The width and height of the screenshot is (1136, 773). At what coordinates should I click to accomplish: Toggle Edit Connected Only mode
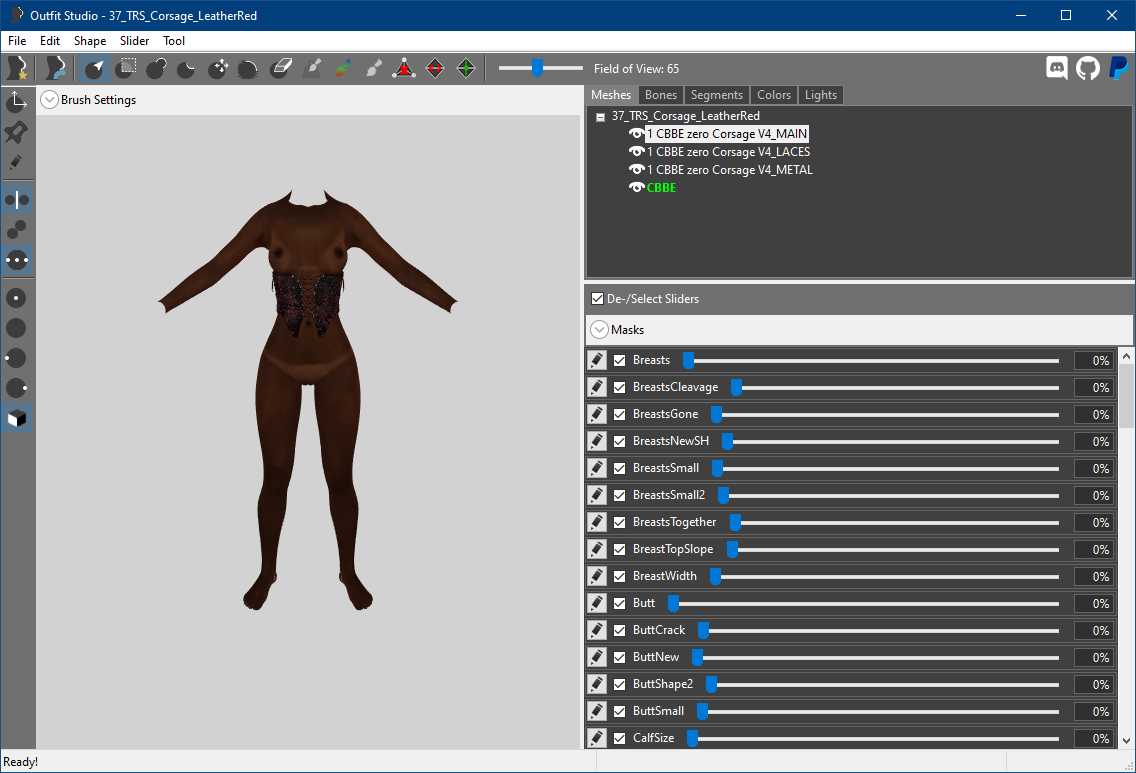tap(17, 230)
